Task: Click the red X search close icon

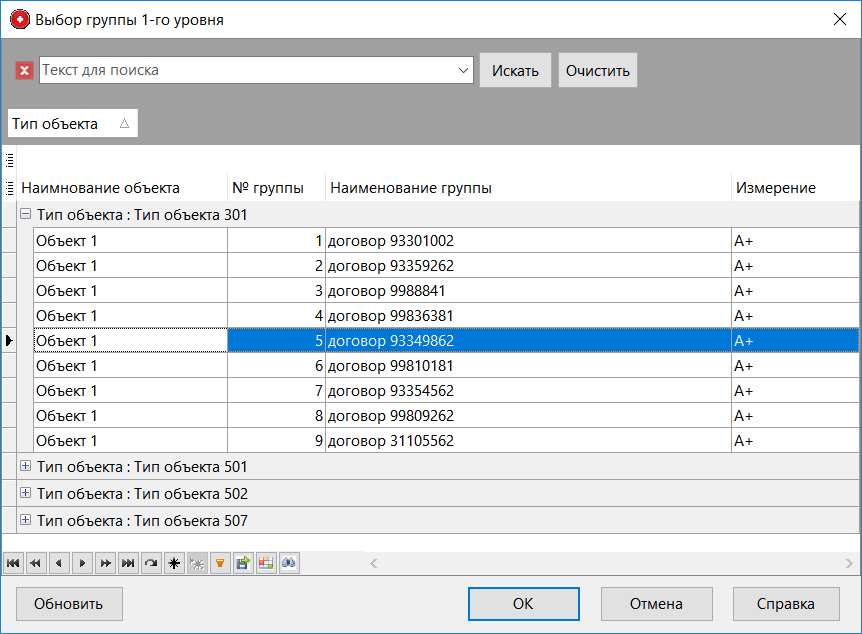Action: tap(24, 70)
